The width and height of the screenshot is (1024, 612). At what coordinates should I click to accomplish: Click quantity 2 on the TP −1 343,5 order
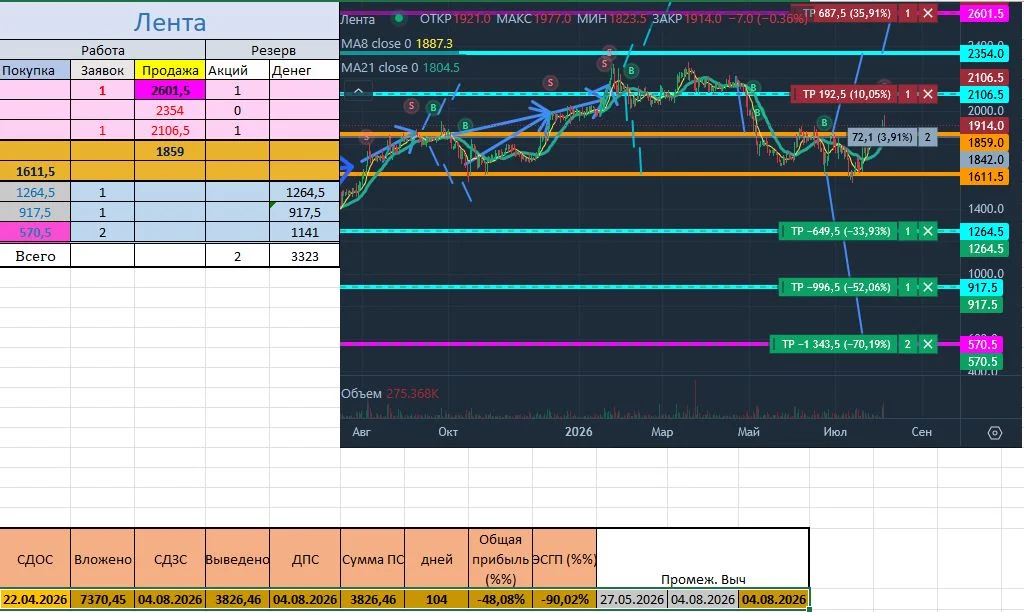(x=908, y=344)
